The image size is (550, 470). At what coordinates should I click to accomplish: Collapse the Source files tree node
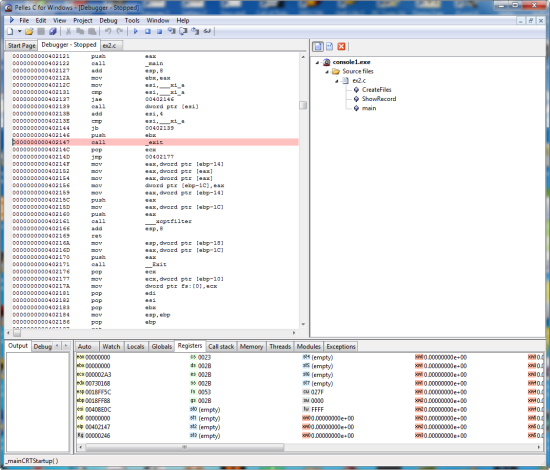point(327,72)
